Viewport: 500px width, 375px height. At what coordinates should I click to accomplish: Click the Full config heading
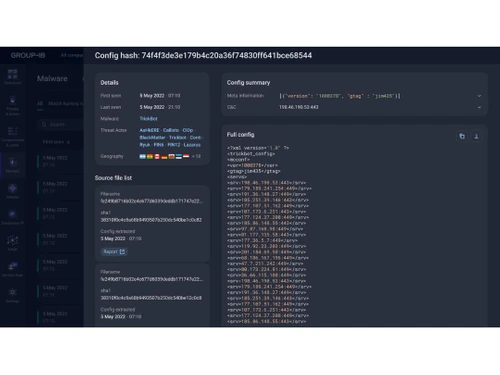click(x=240, y=135)
